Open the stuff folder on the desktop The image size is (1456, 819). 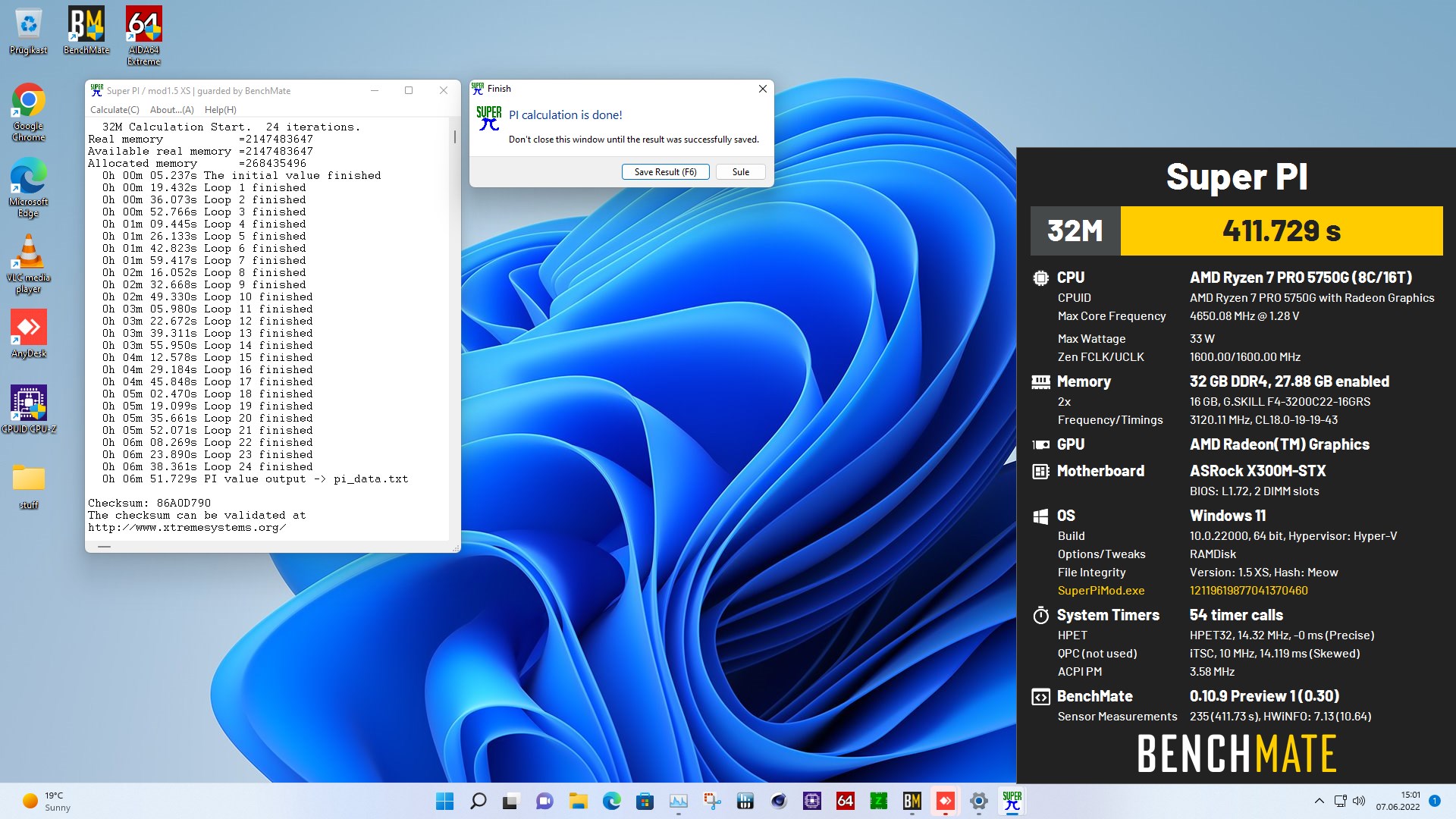point(29,486)
